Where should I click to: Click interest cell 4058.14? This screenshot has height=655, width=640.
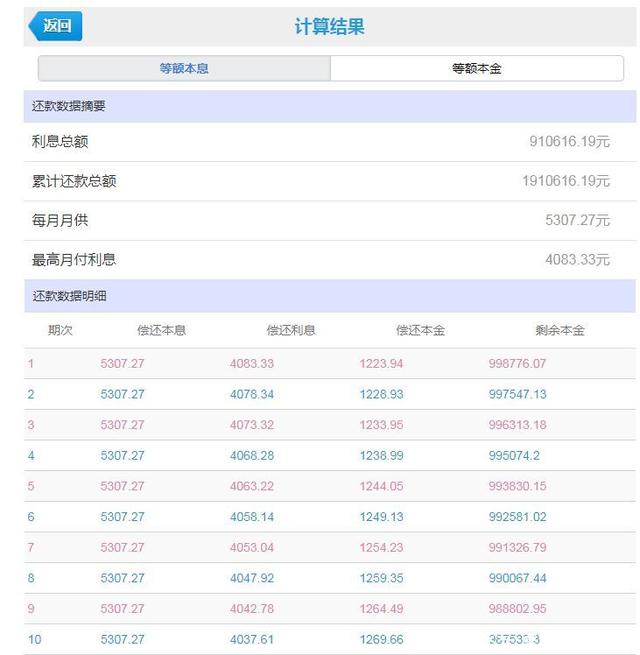point(252,517)
